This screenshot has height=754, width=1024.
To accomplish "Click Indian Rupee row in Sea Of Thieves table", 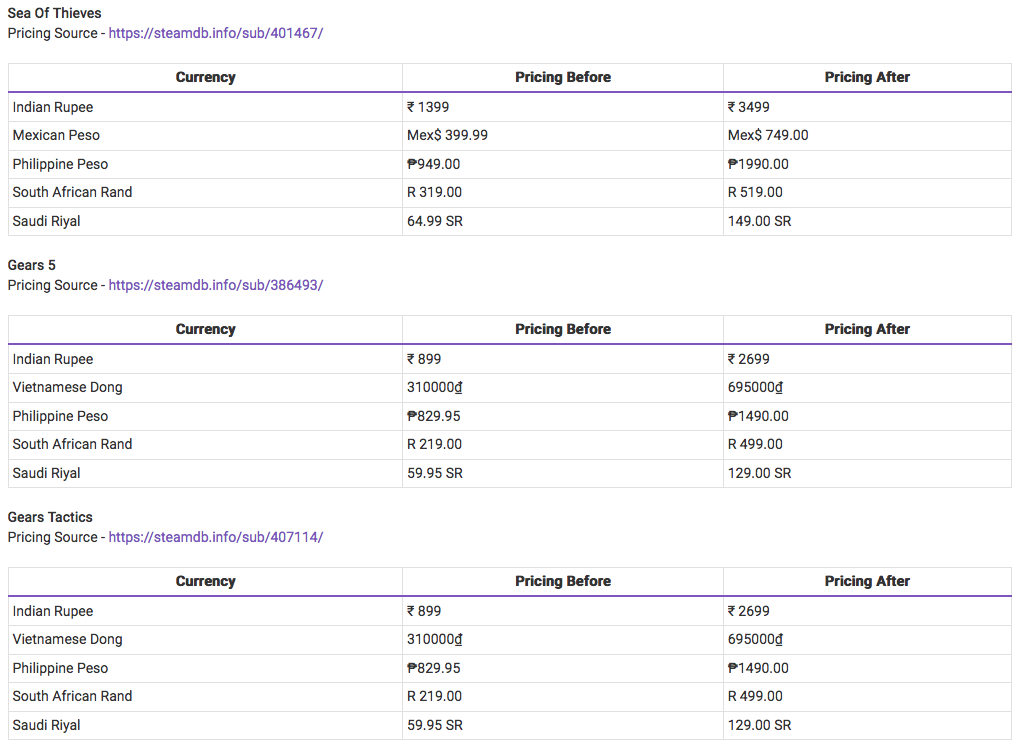I will coord(510,107).
